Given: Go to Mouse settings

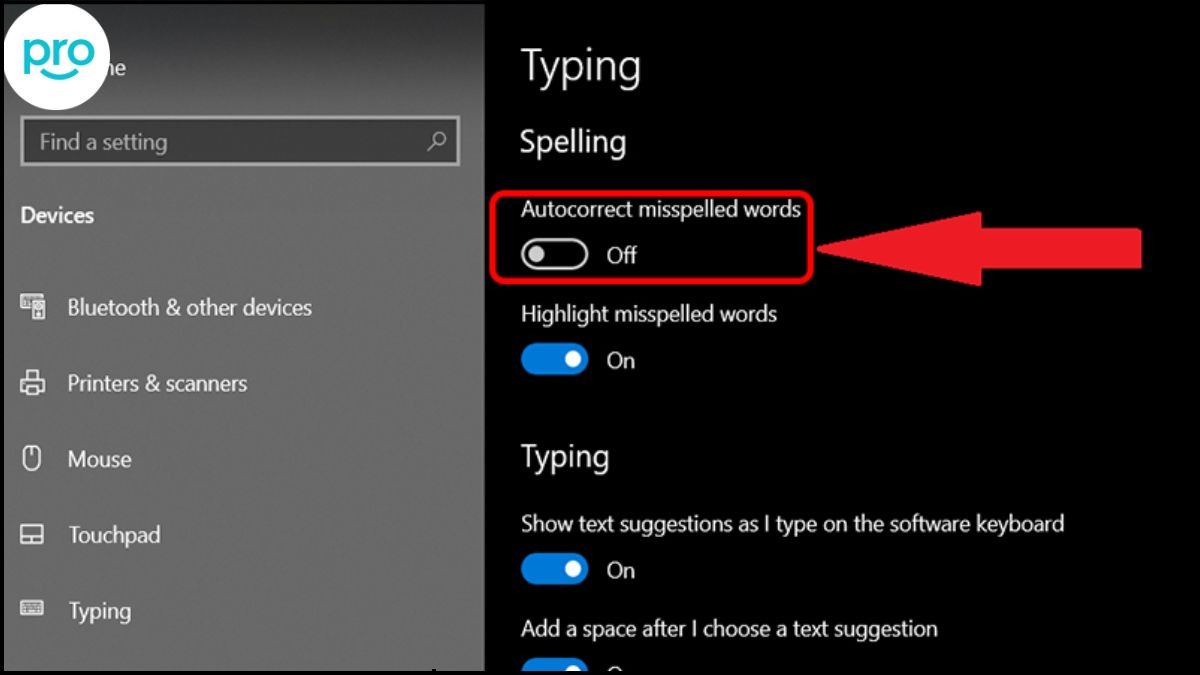Looking at the screenshot, I should click(99, 459).
